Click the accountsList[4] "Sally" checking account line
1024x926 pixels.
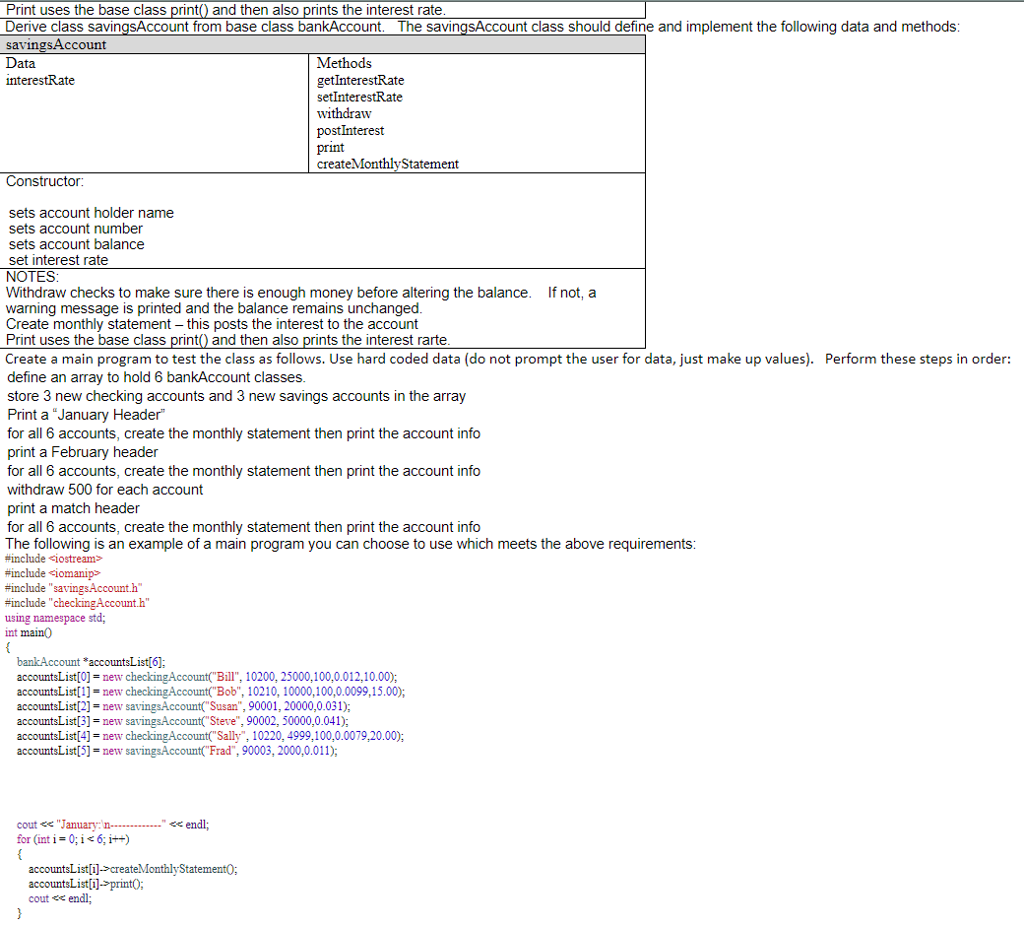tap(210, 736)
